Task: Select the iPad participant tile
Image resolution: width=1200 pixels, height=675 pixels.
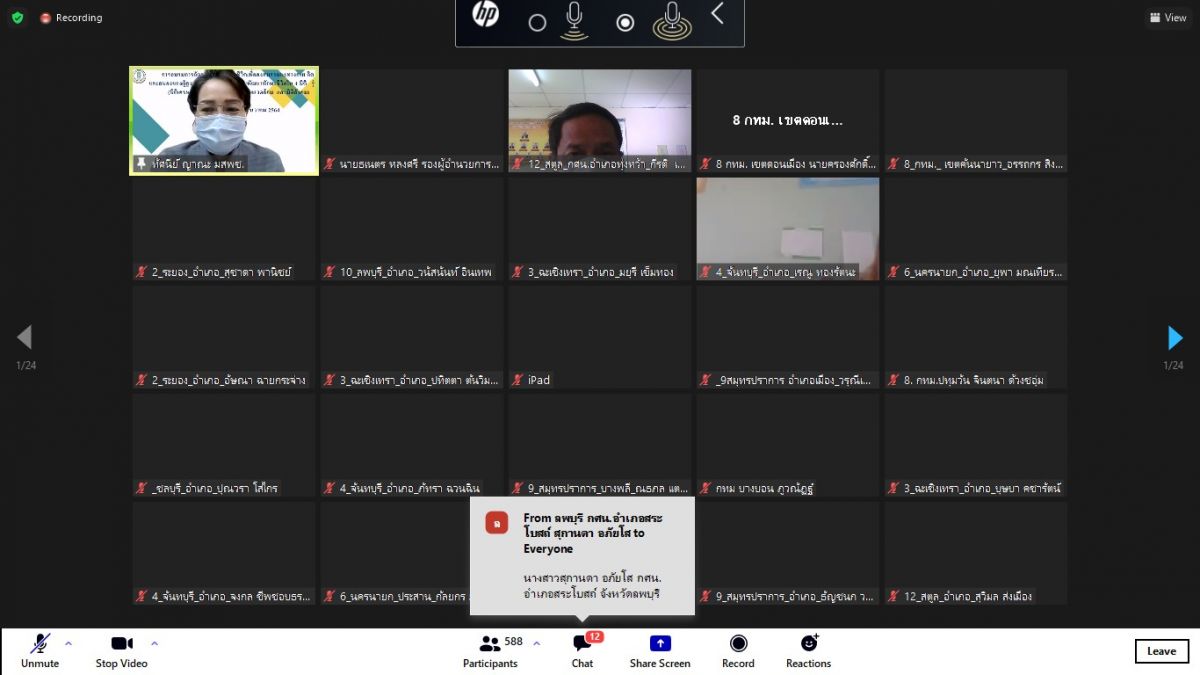Action: (600, 337)
